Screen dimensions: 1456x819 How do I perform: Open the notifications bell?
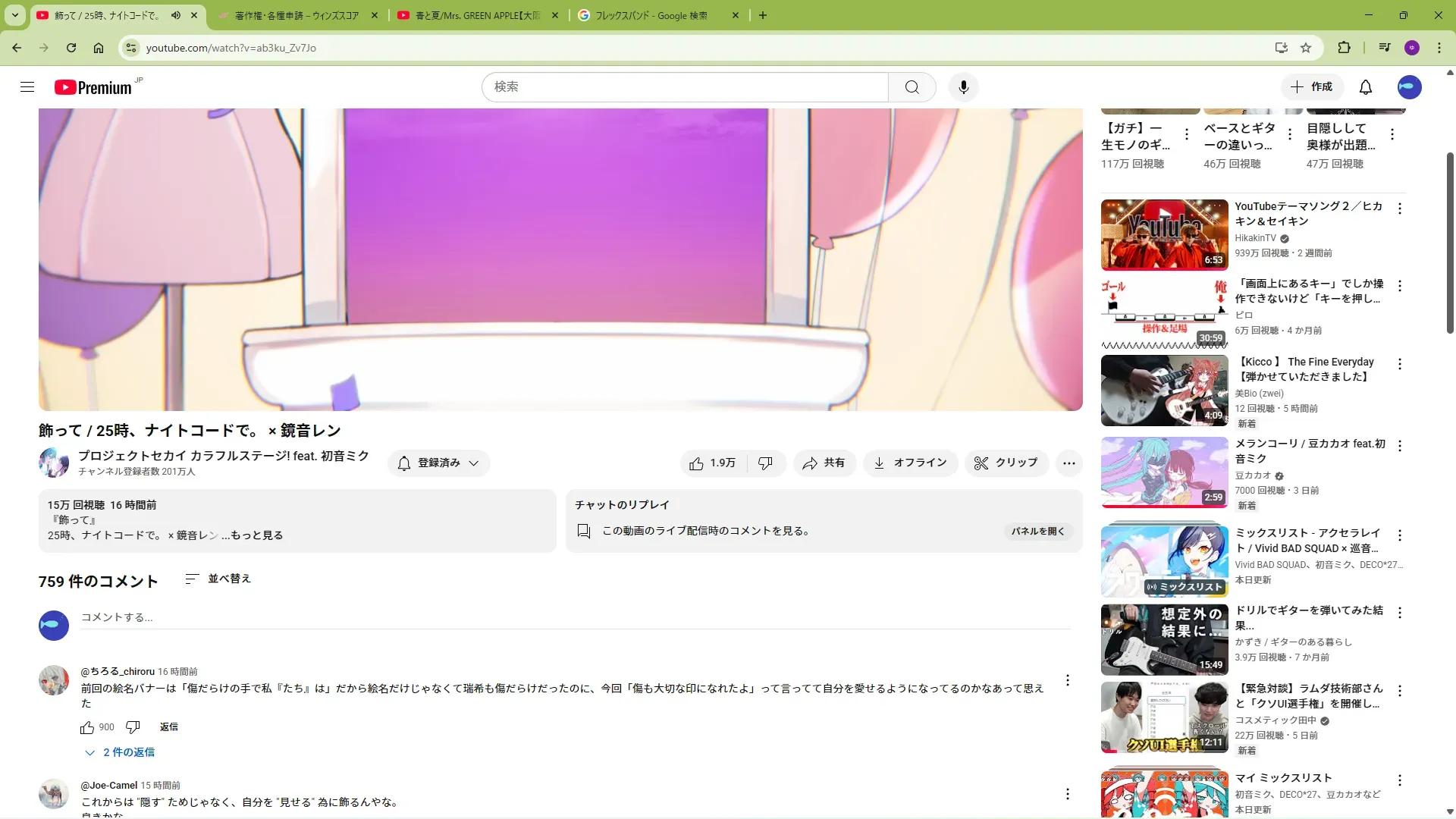tap(1365, 87)
